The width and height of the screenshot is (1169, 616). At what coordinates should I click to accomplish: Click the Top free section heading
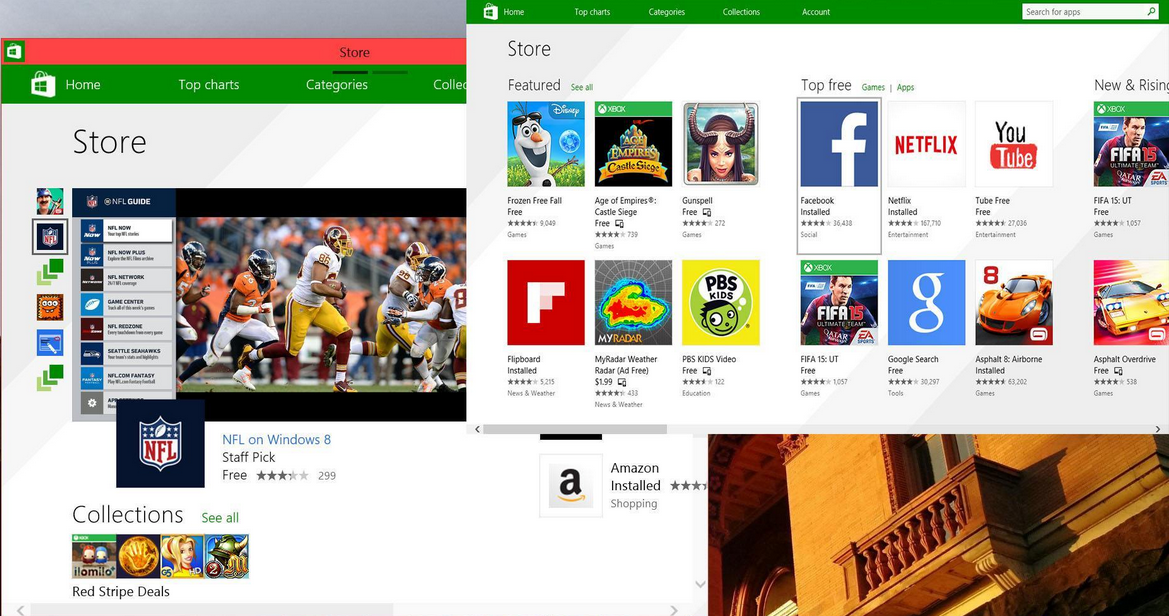pyautogui.click(x=826, y=85)
